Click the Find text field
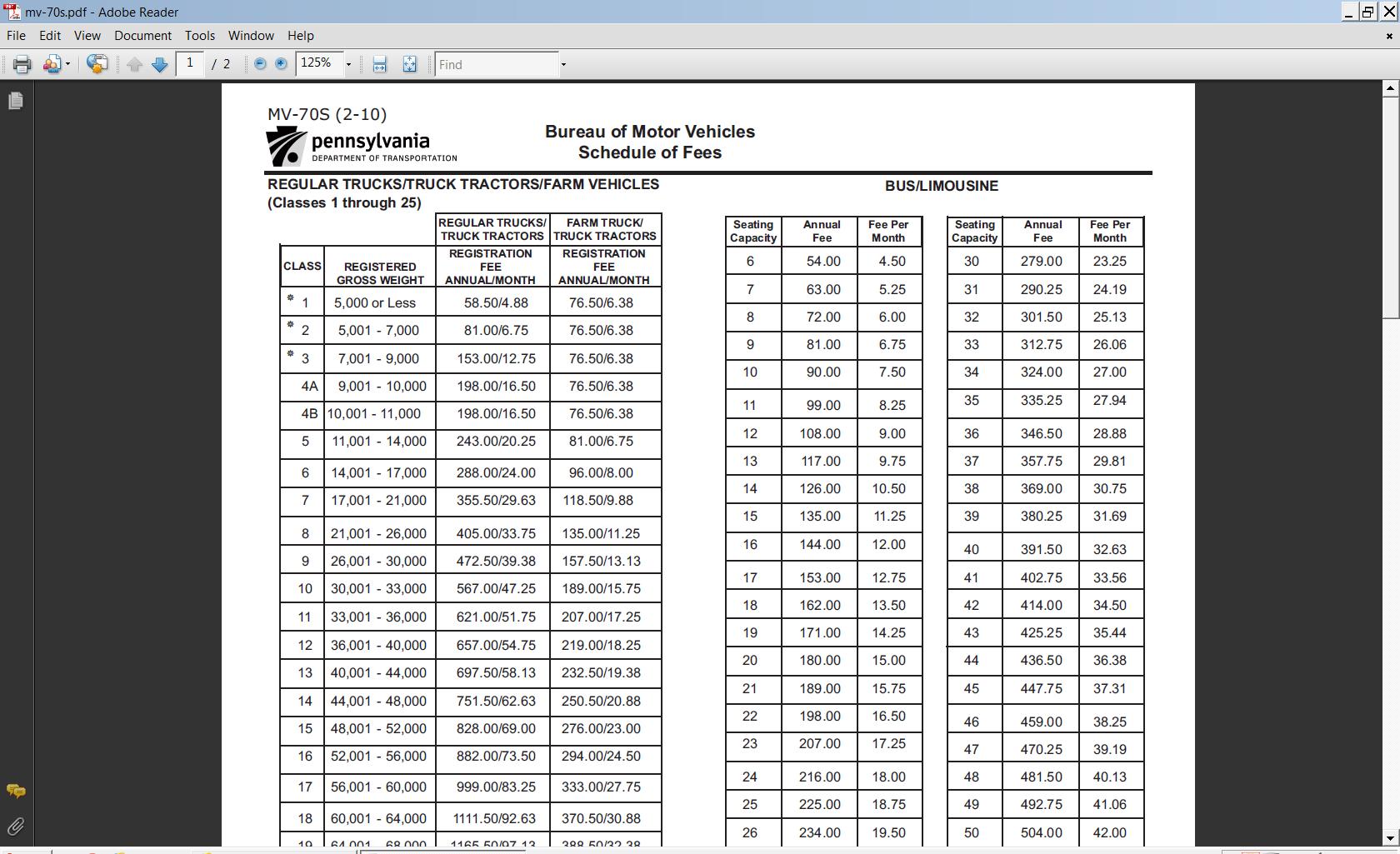 tap(496, 64)
